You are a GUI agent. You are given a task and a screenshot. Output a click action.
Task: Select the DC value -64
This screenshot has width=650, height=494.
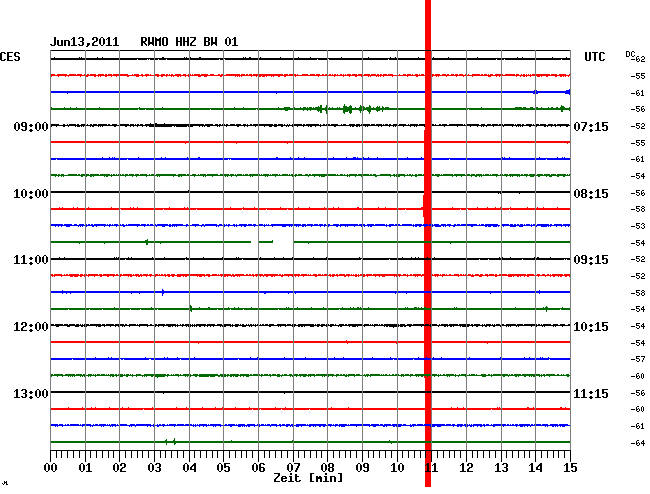click(x=638, y=443)
